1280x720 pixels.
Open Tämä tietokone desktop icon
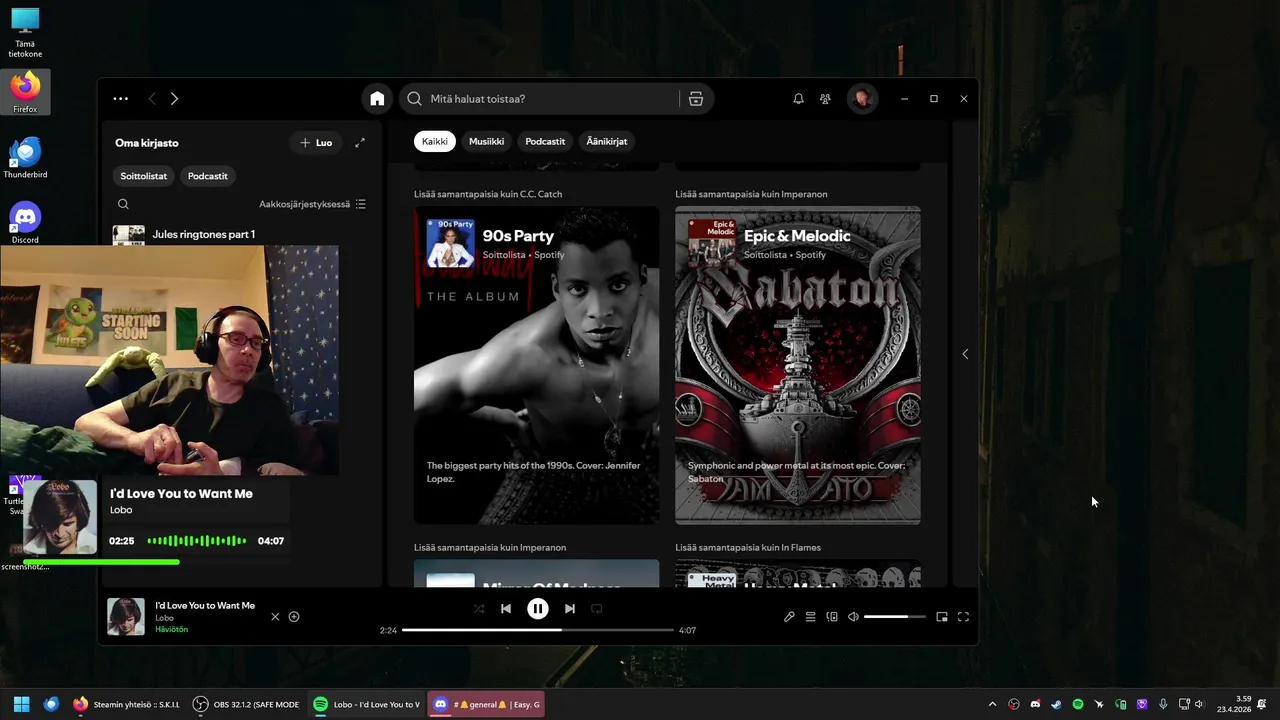25,33
